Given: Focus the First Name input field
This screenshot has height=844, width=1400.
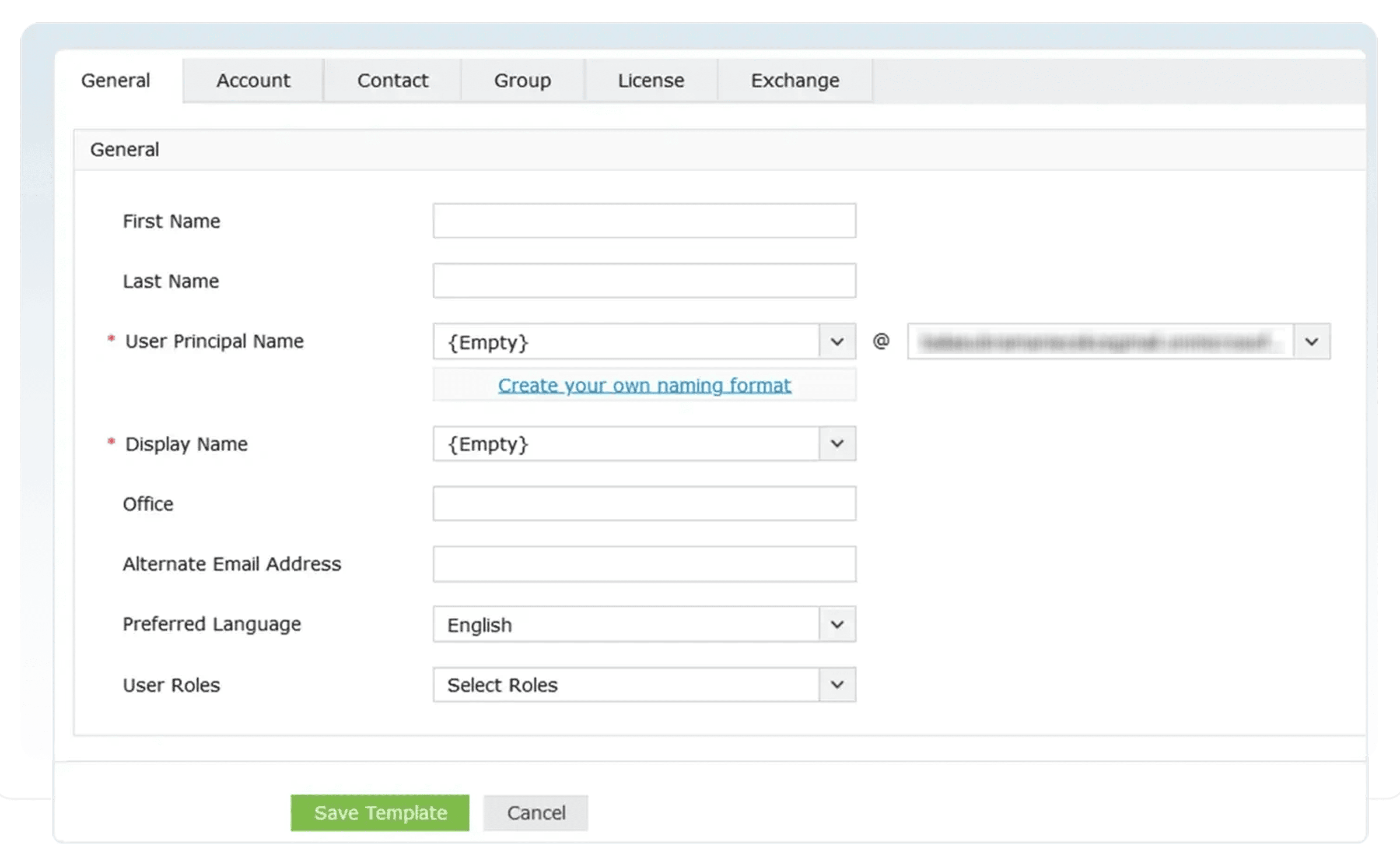Looking at the screenshot, I should point(644,221).
